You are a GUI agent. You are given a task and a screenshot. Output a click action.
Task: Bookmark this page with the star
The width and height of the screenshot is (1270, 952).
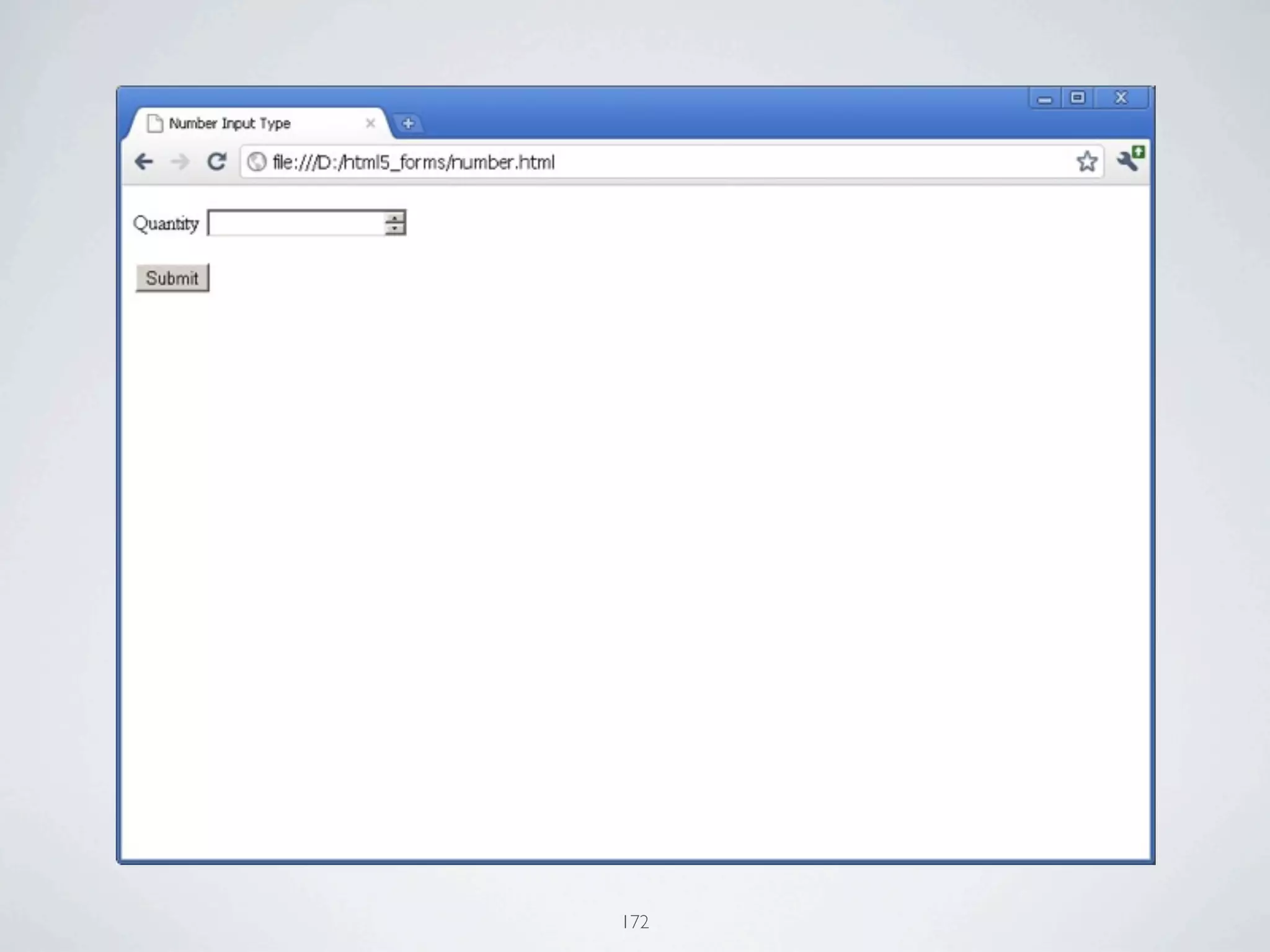1086,162
